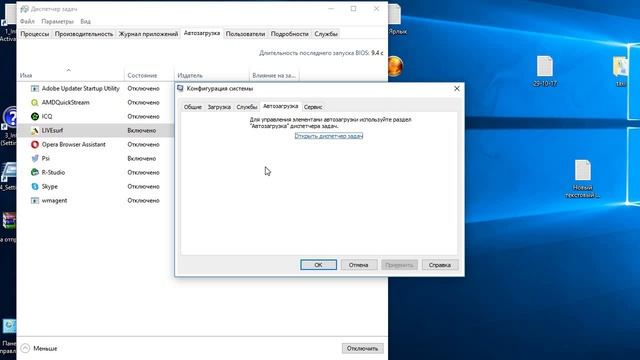
Task: Select the 'Opera Browser Assistant' name
Action: (x=73, y=144)
